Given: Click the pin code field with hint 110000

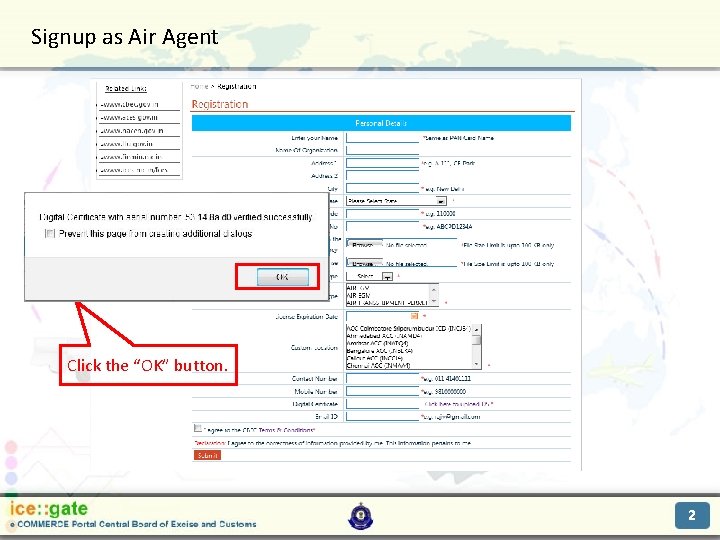Looking at the screenshot, I should click(x=382, y=214).
